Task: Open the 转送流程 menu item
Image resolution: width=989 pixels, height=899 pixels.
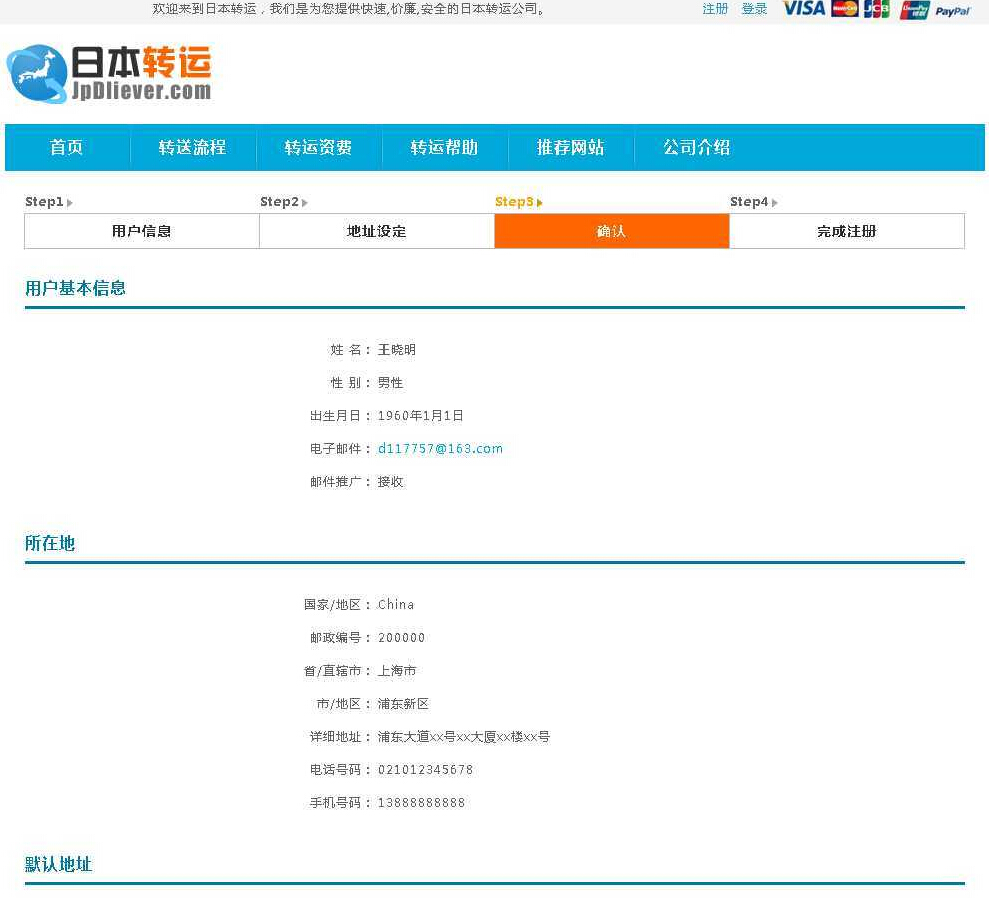Action: 193,148
